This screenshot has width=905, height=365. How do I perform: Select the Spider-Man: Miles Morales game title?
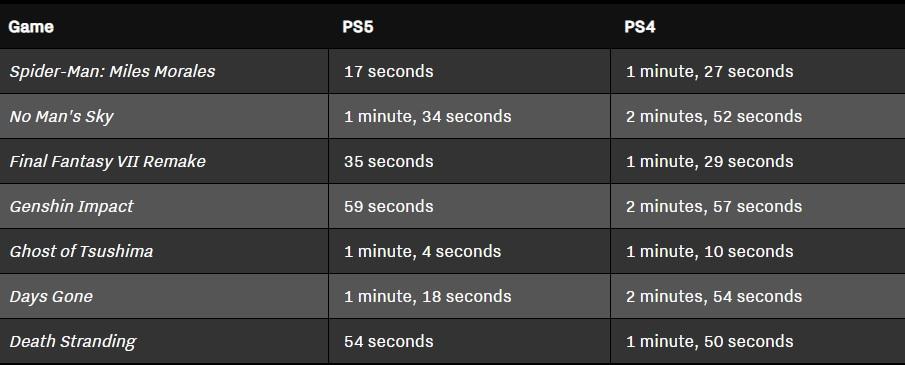113,72
